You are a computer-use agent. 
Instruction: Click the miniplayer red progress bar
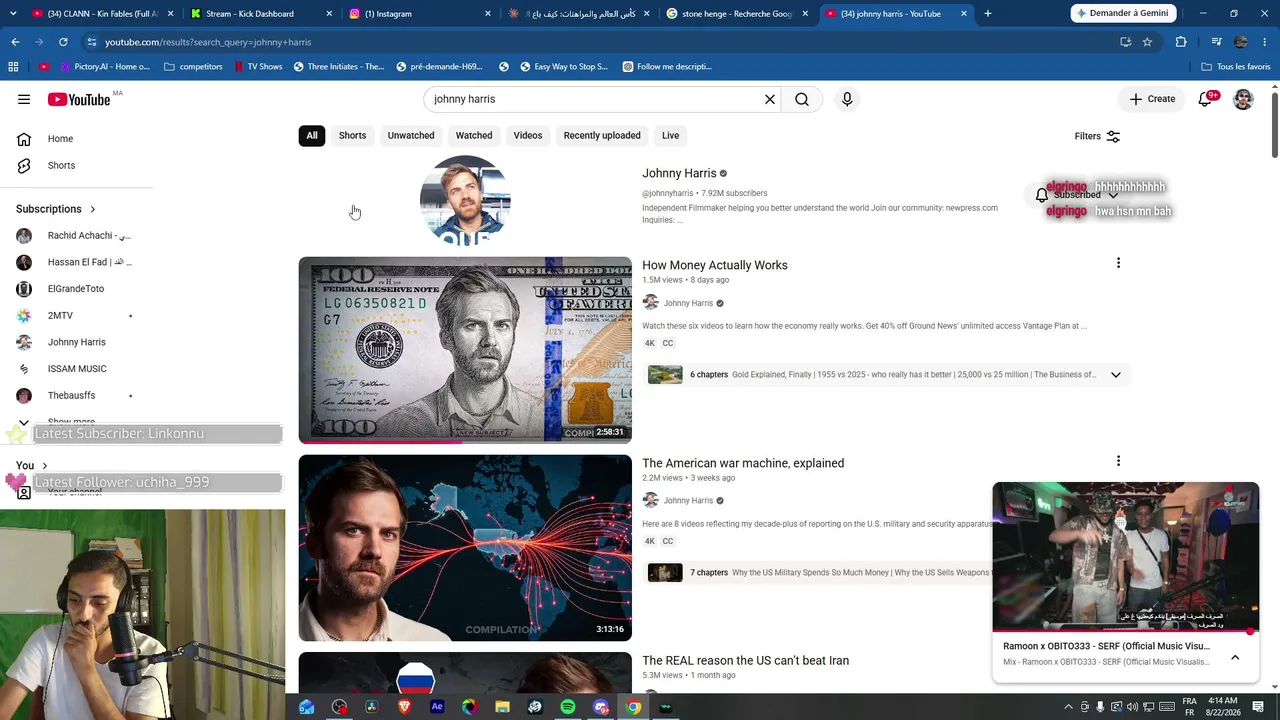point(1125,632)
